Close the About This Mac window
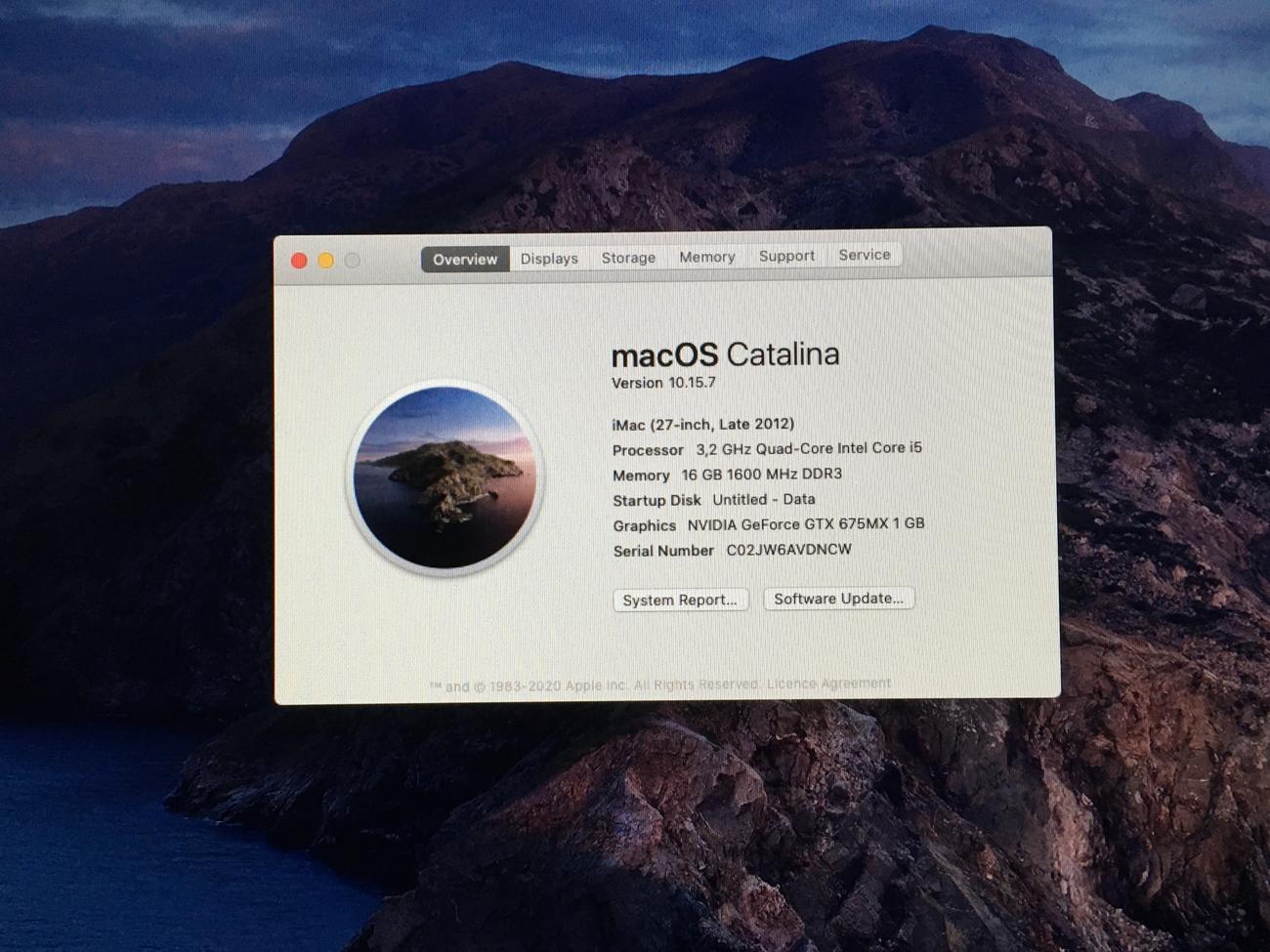Viewport: 1270px width, 952px height. coord(299,261)
